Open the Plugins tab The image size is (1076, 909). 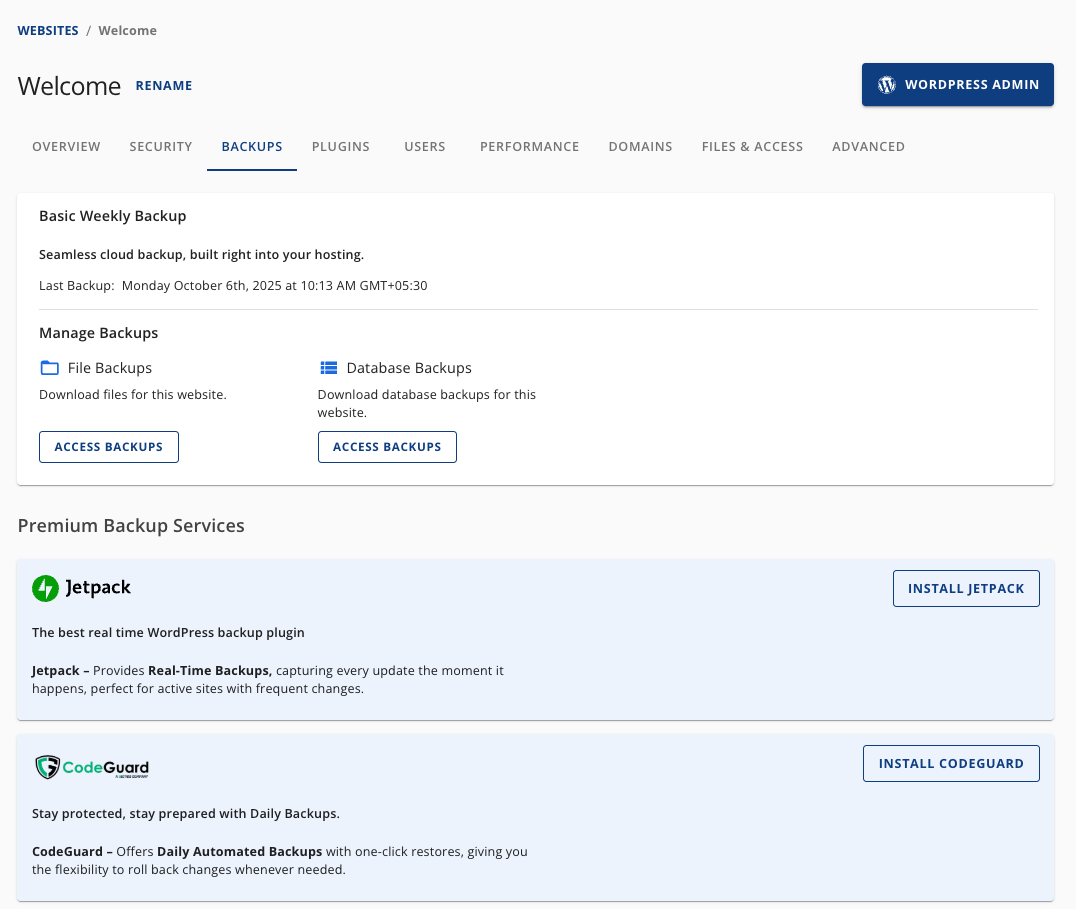click(340, 146)
